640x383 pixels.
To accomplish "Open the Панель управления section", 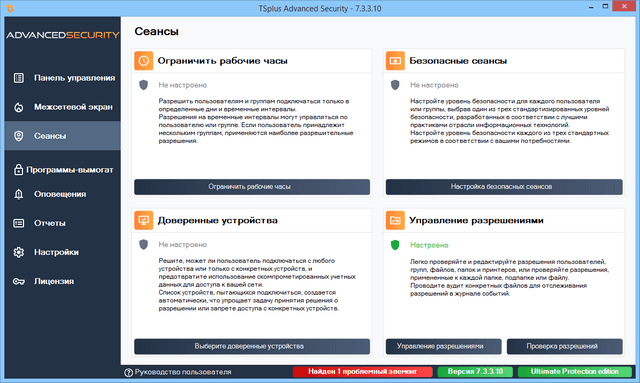I will click(x=62, y=78).
